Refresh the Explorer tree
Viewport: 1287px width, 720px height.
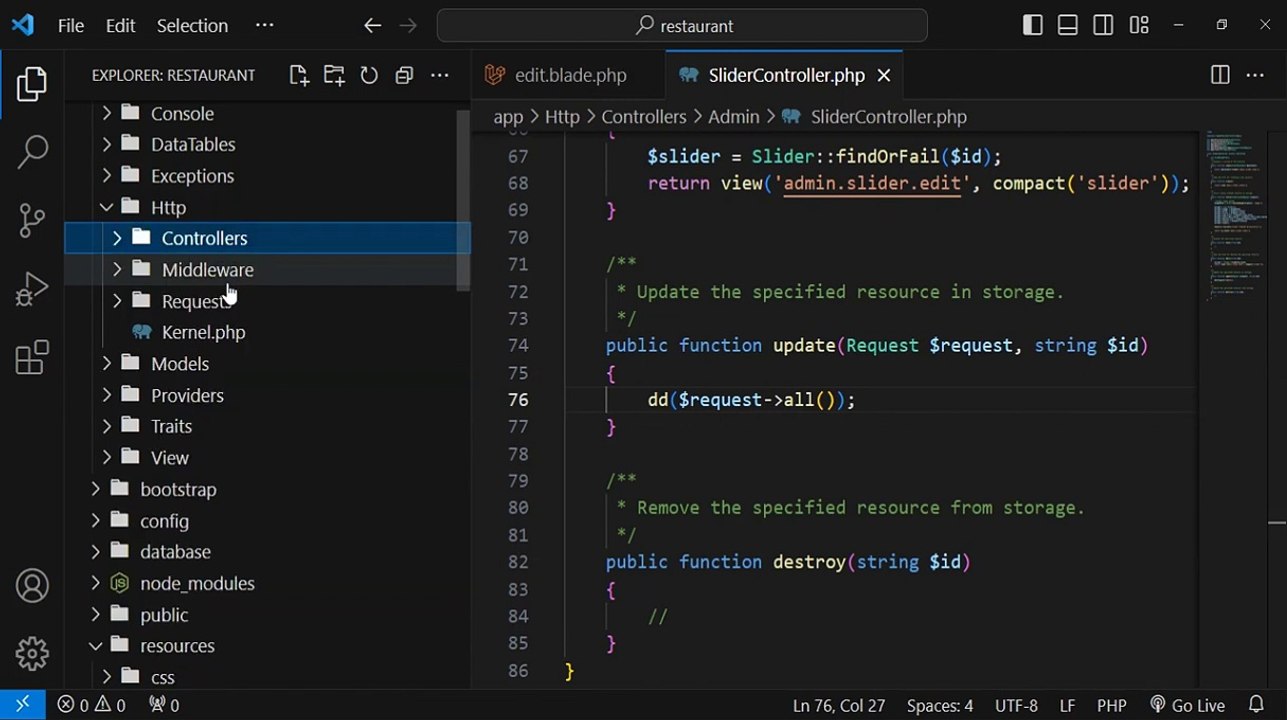369,75
